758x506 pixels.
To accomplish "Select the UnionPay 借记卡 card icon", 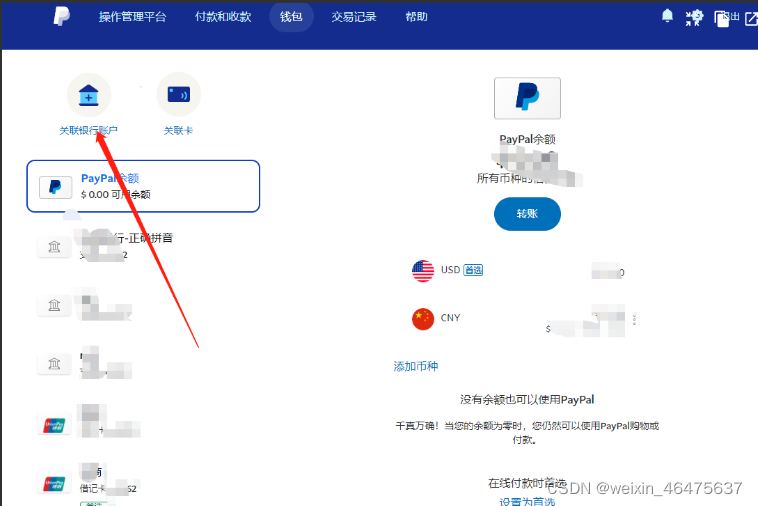I will pos(54,483).
